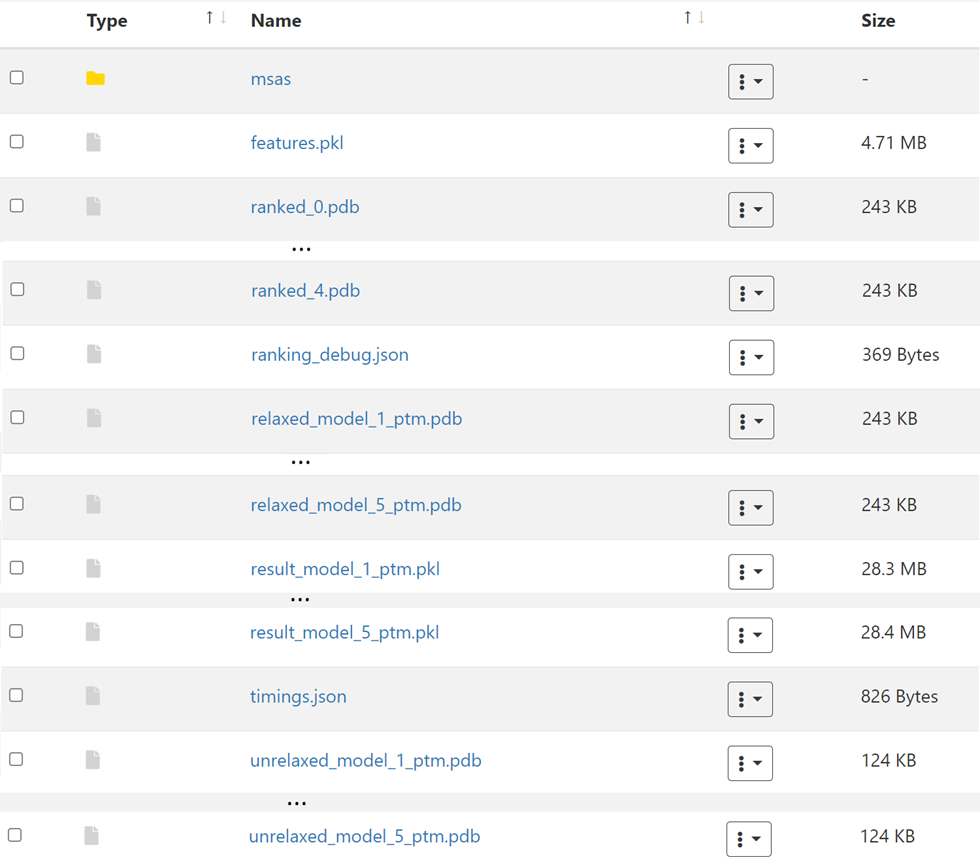
Task: Click the file icon beside timings.json
Action: click(x=93, y=696)
